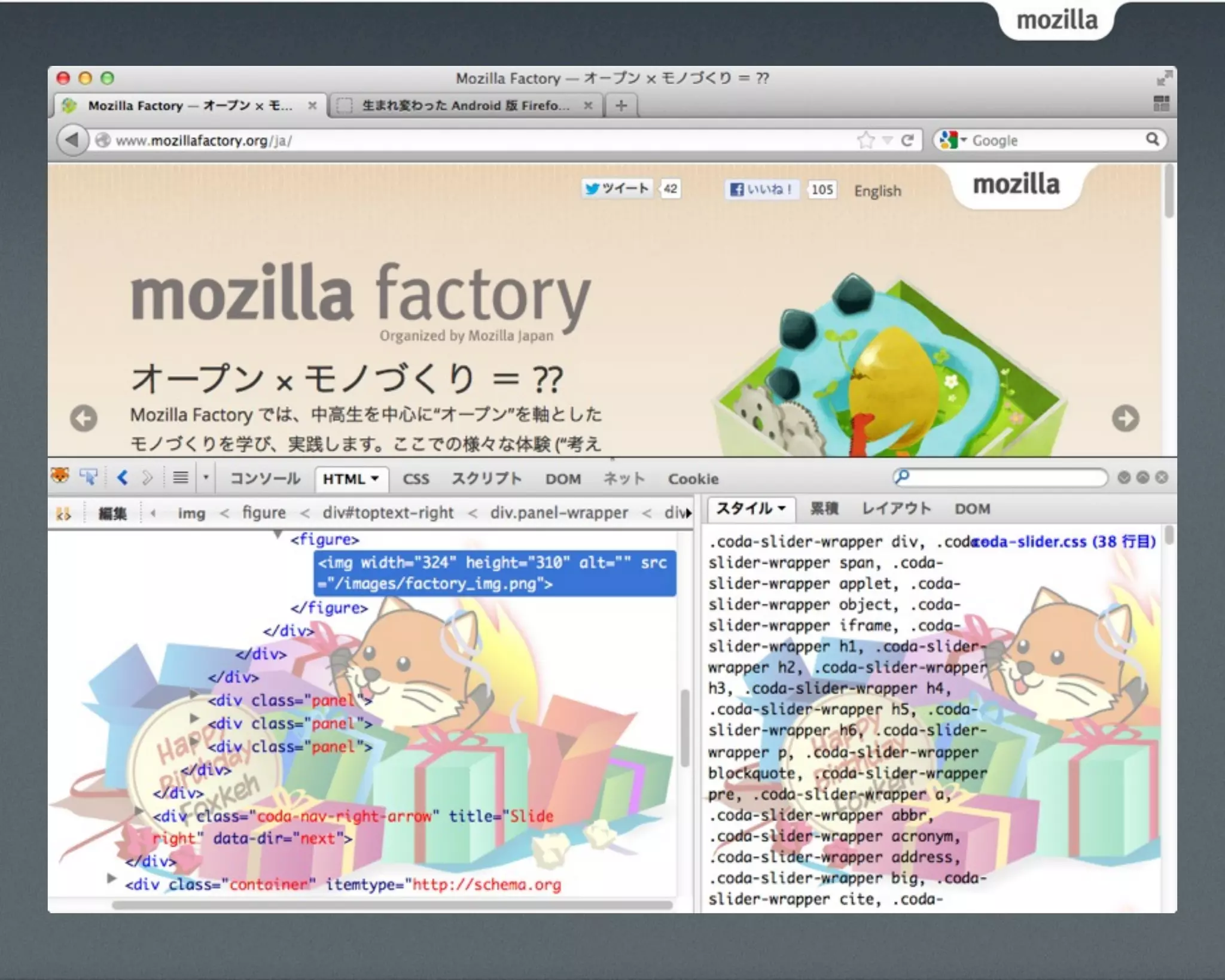Click the 編集 edit button

pyautogui.click(x=112, y=513)
